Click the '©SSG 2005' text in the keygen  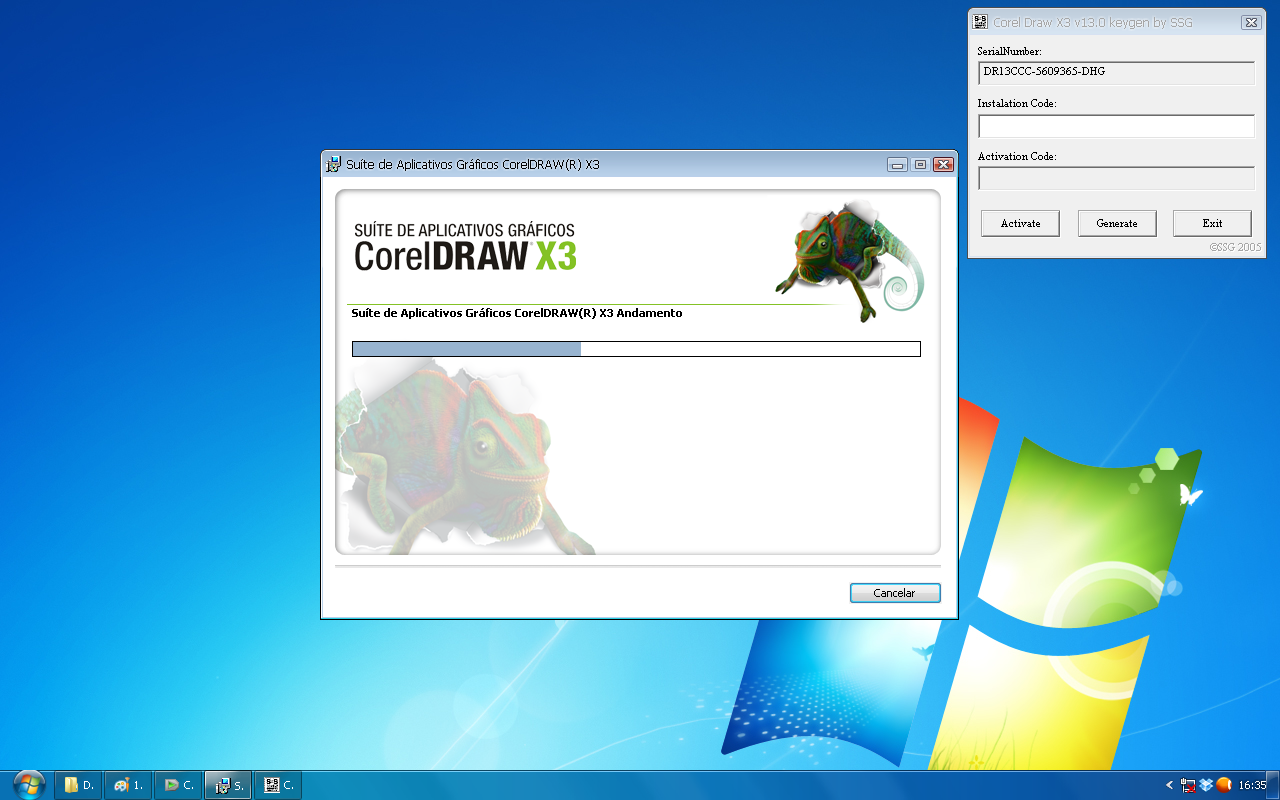[x=1235, y=246]
